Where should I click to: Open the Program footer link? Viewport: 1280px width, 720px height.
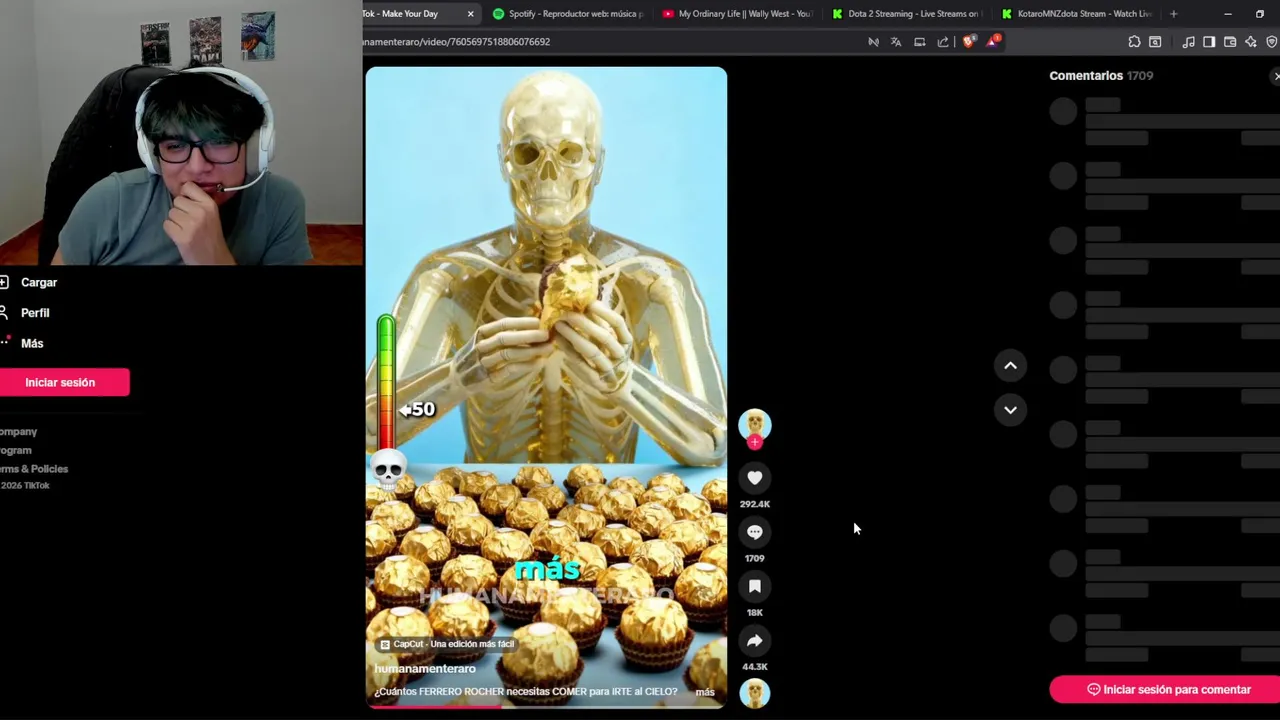[x=16, y=450]
